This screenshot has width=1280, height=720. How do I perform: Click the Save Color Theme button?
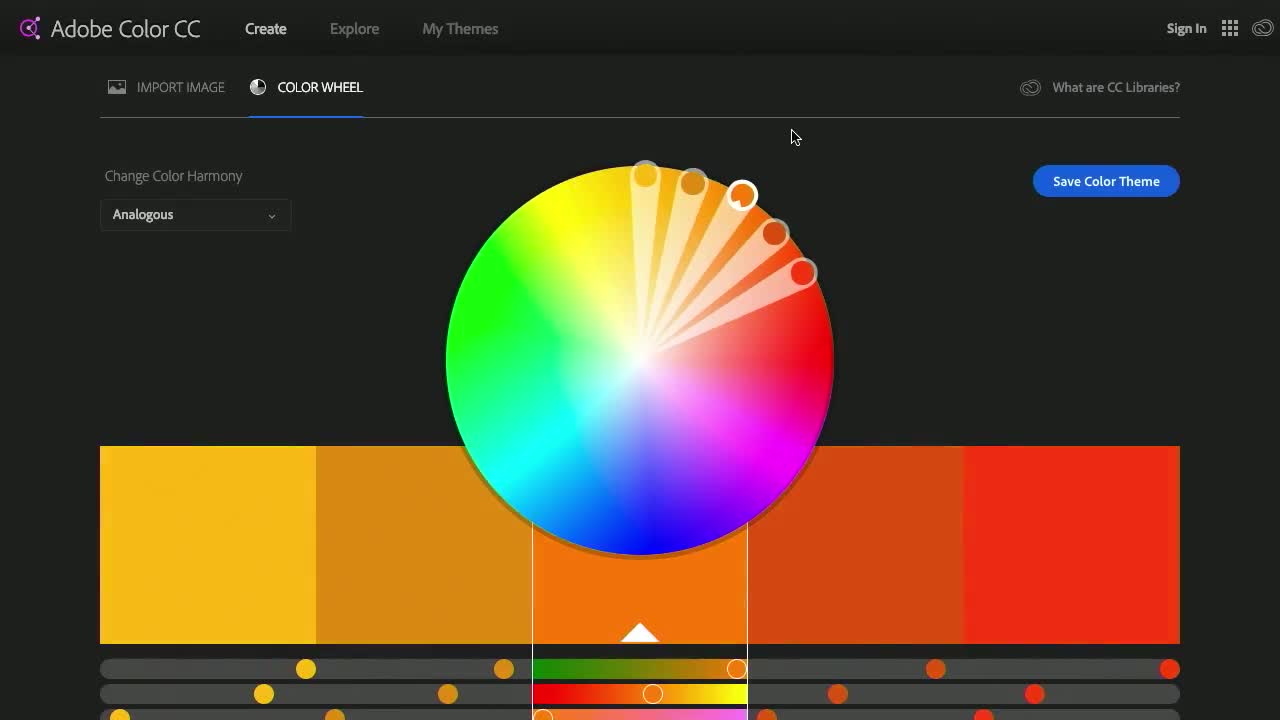coord(1105,181)
